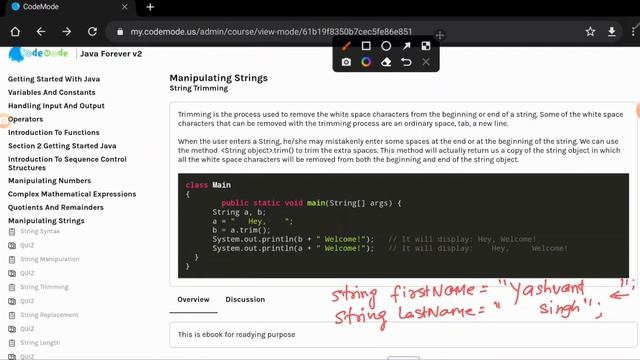Select the mosaic blur tool
The width and height of the screenshot is (640, 360).
coord(426,46)
